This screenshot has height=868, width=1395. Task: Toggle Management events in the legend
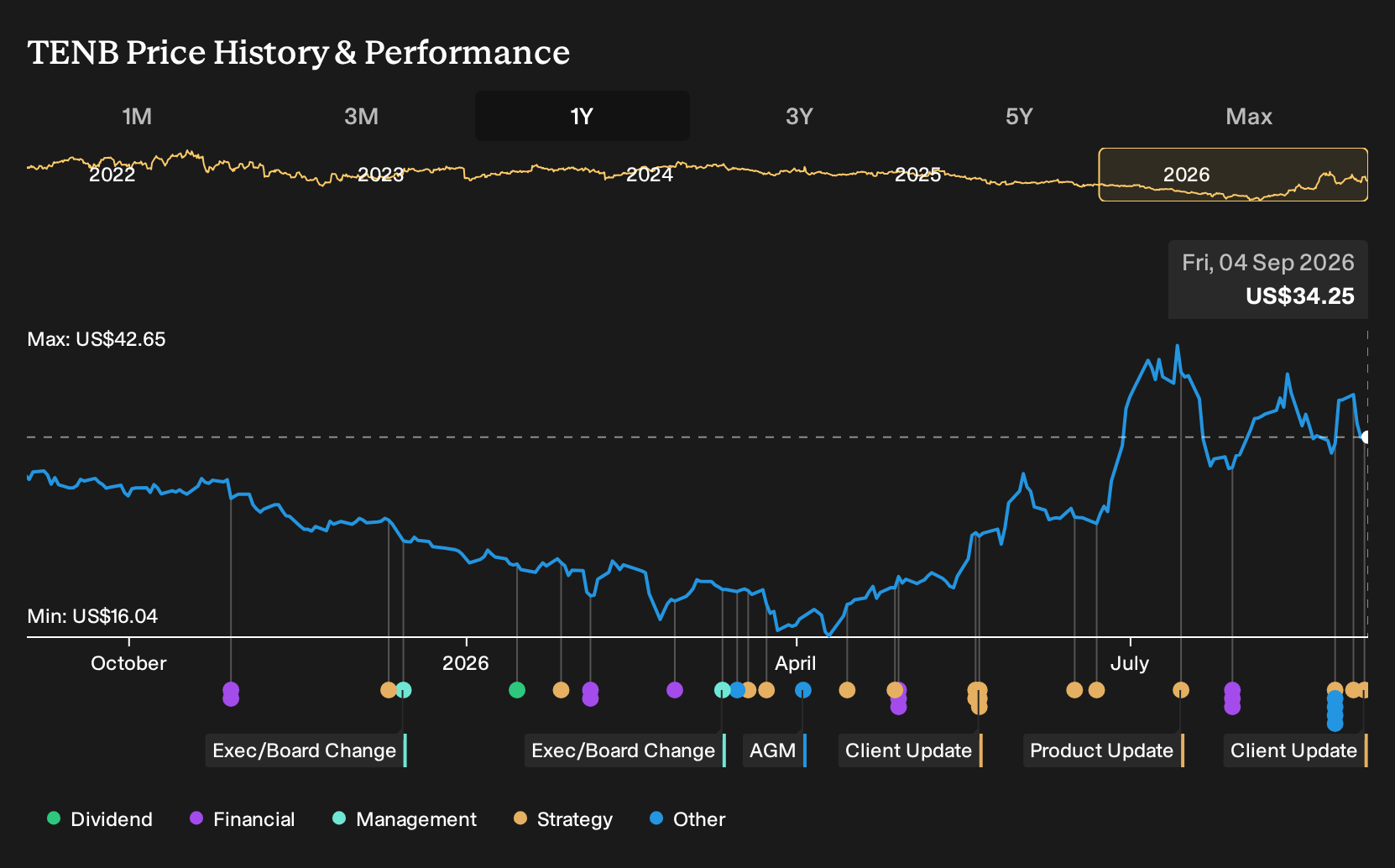tap(405, 819)
